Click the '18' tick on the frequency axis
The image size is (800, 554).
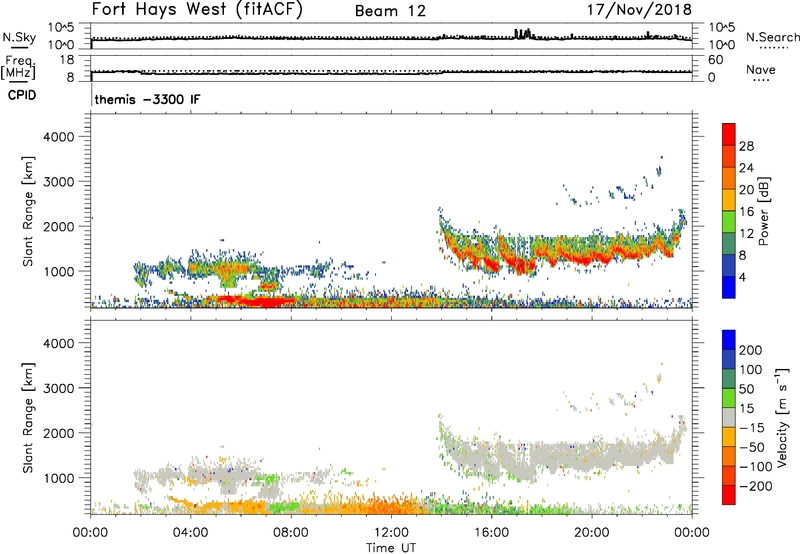pos(67,60)
